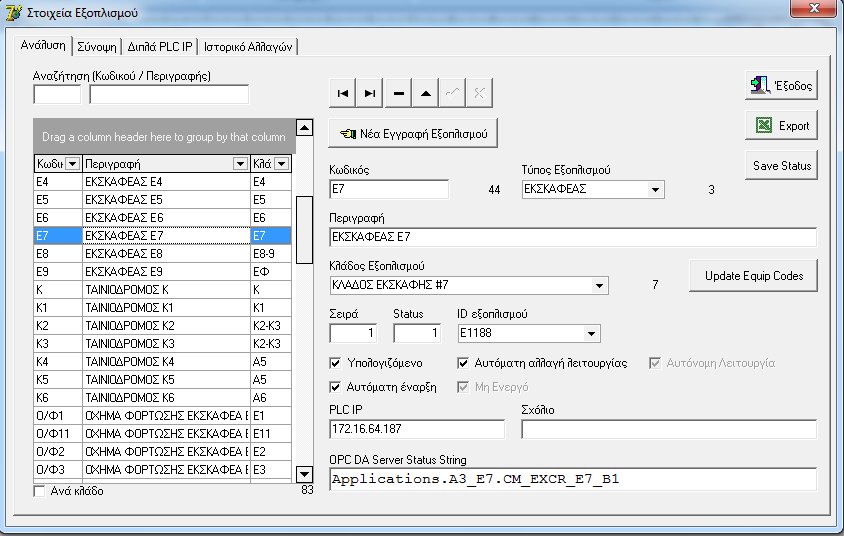The width and height of the screenshot is (844, 536).
Task: Toggle Αυτόματη αλλαγή λειτουργίας checkbox
Action: [x=462, y=363]
